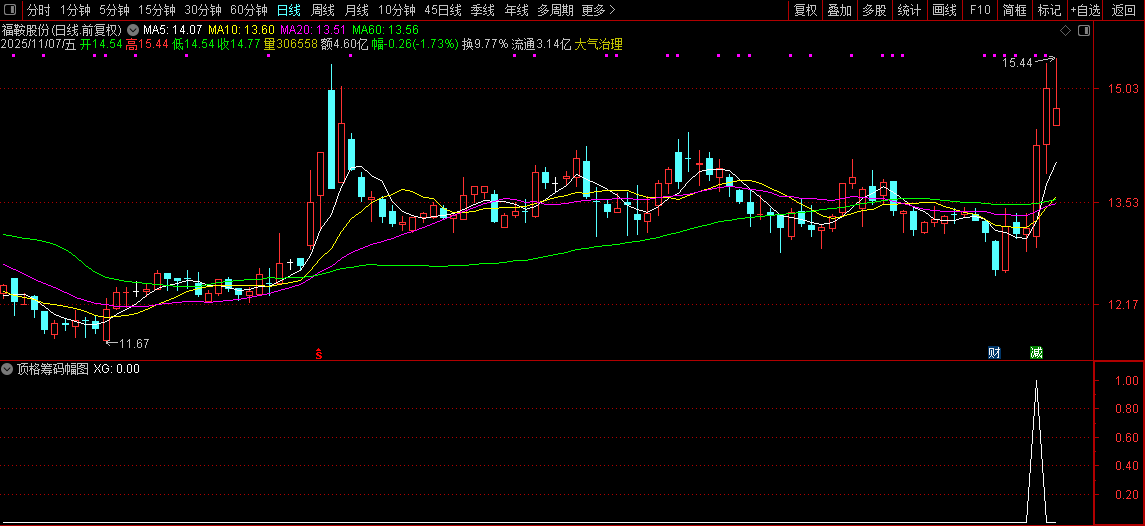1145x526 pixels.
Task: Open F10 company information
Action: pyautogui.click(x=980, y=10)
